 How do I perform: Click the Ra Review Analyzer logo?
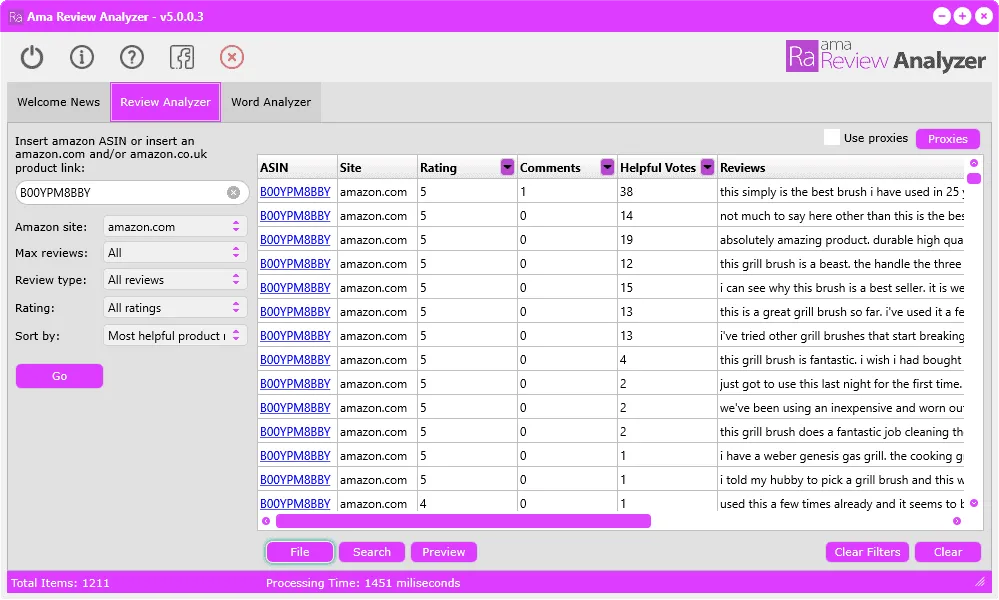pos(885,56)
